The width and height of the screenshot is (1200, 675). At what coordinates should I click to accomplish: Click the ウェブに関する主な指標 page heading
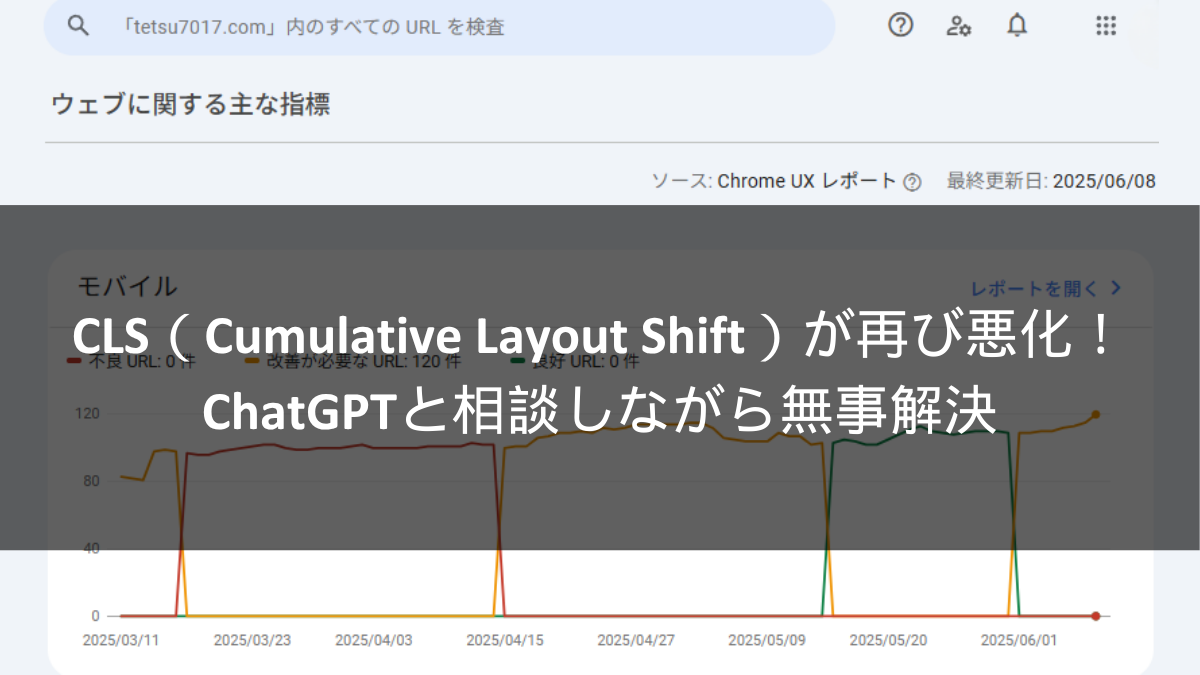pyautogui.click(x=191, y=104)
